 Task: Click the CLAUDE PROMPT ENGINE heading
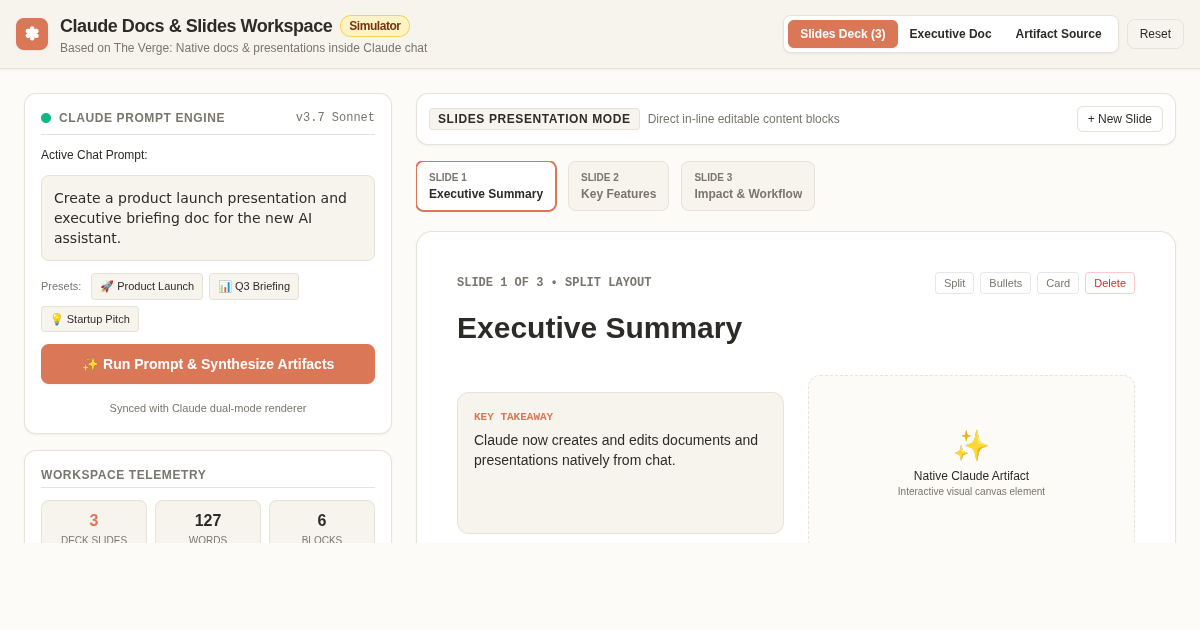coord(142,118)
